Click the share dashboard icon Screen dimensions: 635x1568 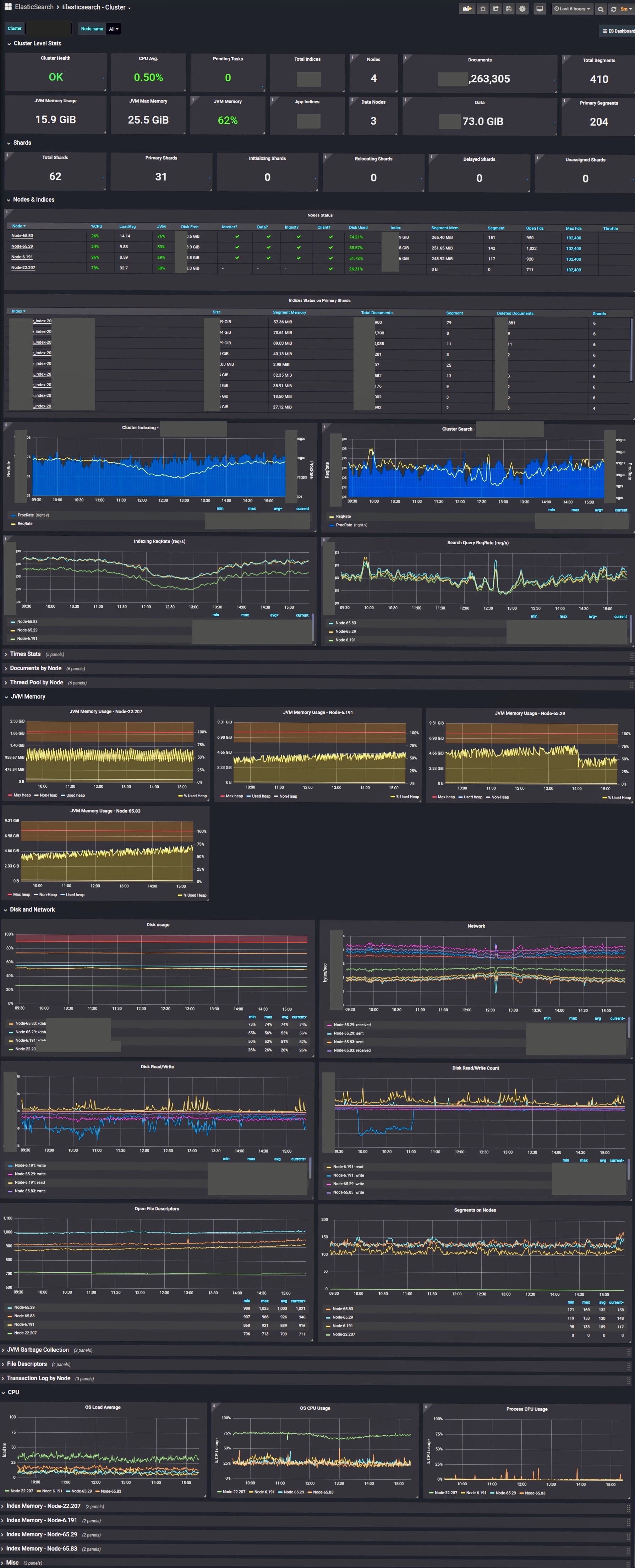pyautogui.click(x=496, y=9)
